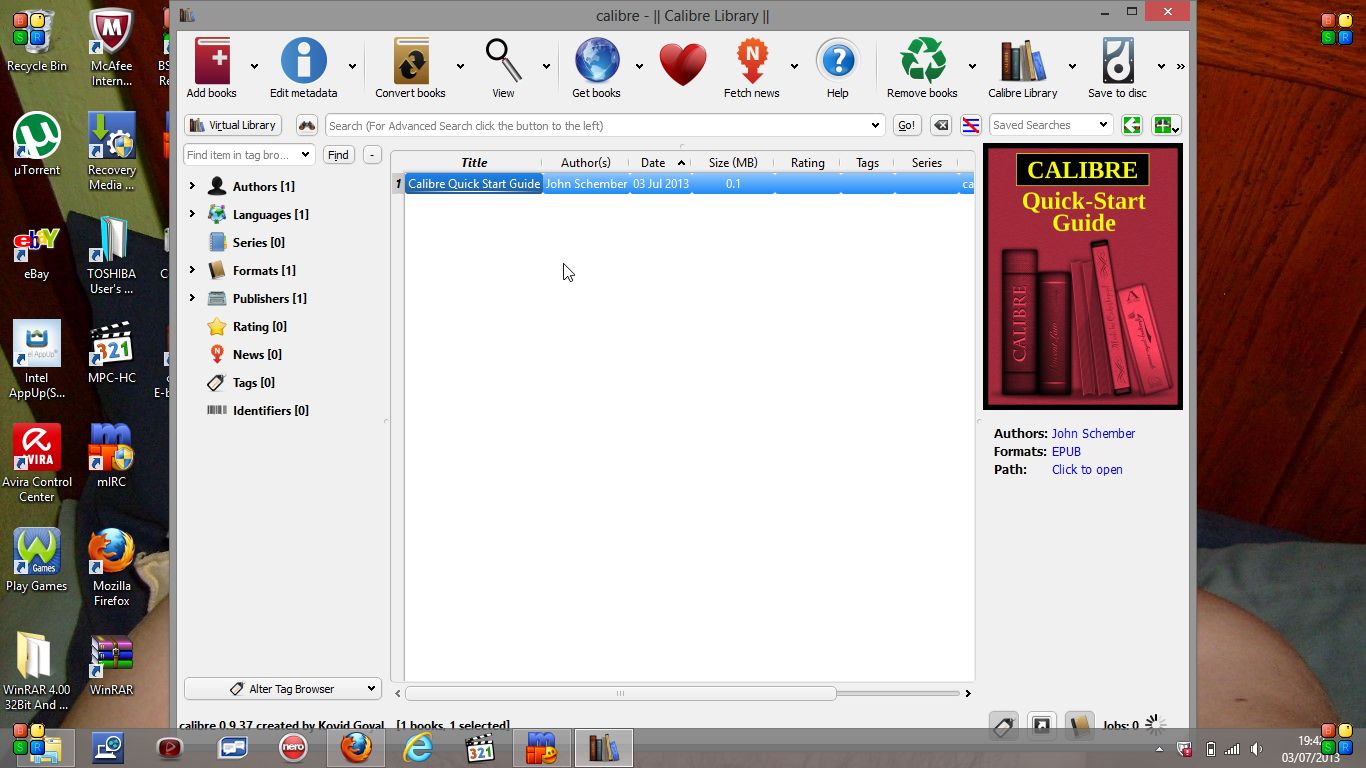Click the green arrow copy-search icon
The image size is (1366, 768).
1131,125
